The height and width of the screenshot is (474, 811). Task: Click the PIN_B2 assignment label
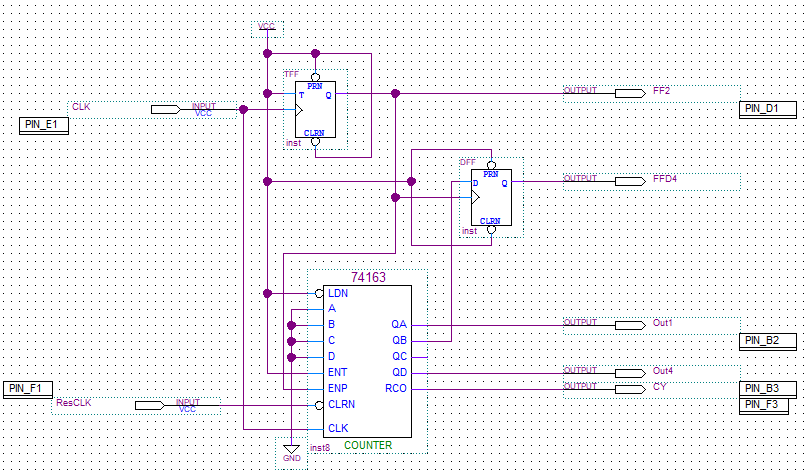pos(768,342)
